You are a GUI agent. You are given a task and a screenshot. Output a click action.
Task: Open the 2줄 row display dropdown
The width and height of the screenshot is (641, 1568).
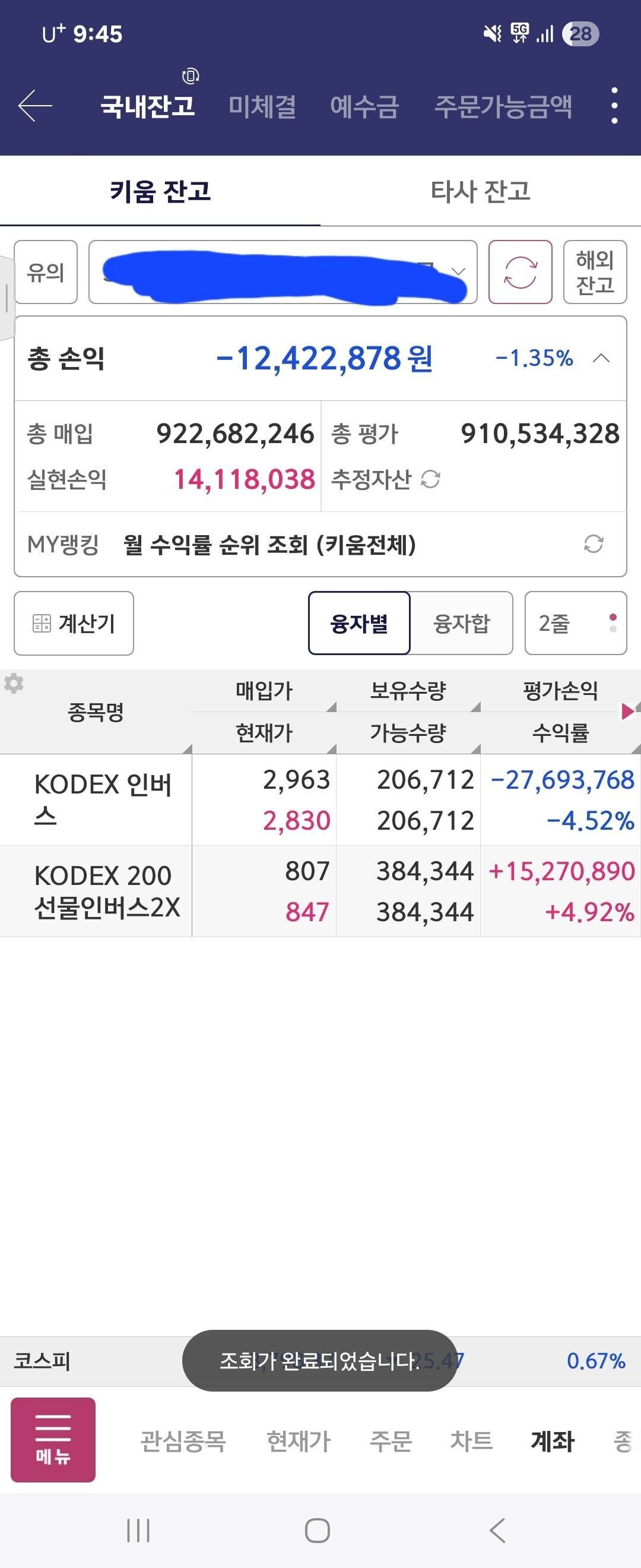[575, 624]
